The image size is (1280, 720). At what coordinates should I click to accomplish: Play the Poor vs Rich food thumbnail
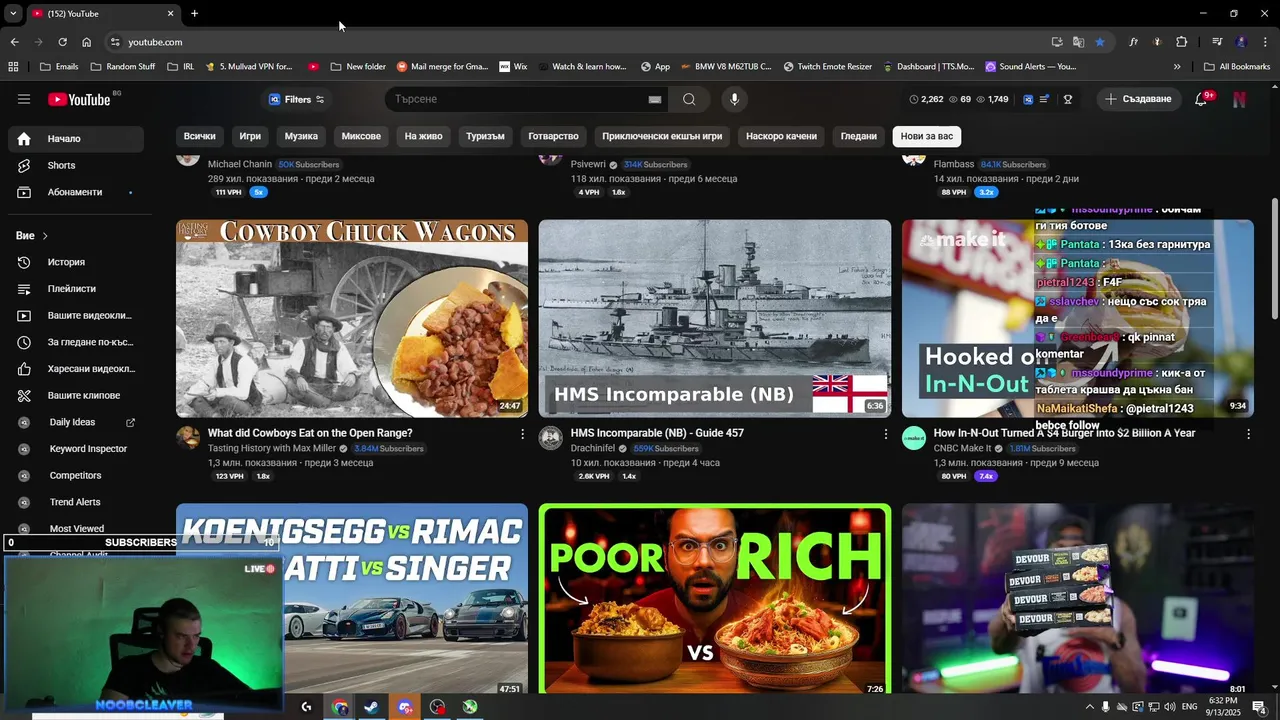(714, 598)
